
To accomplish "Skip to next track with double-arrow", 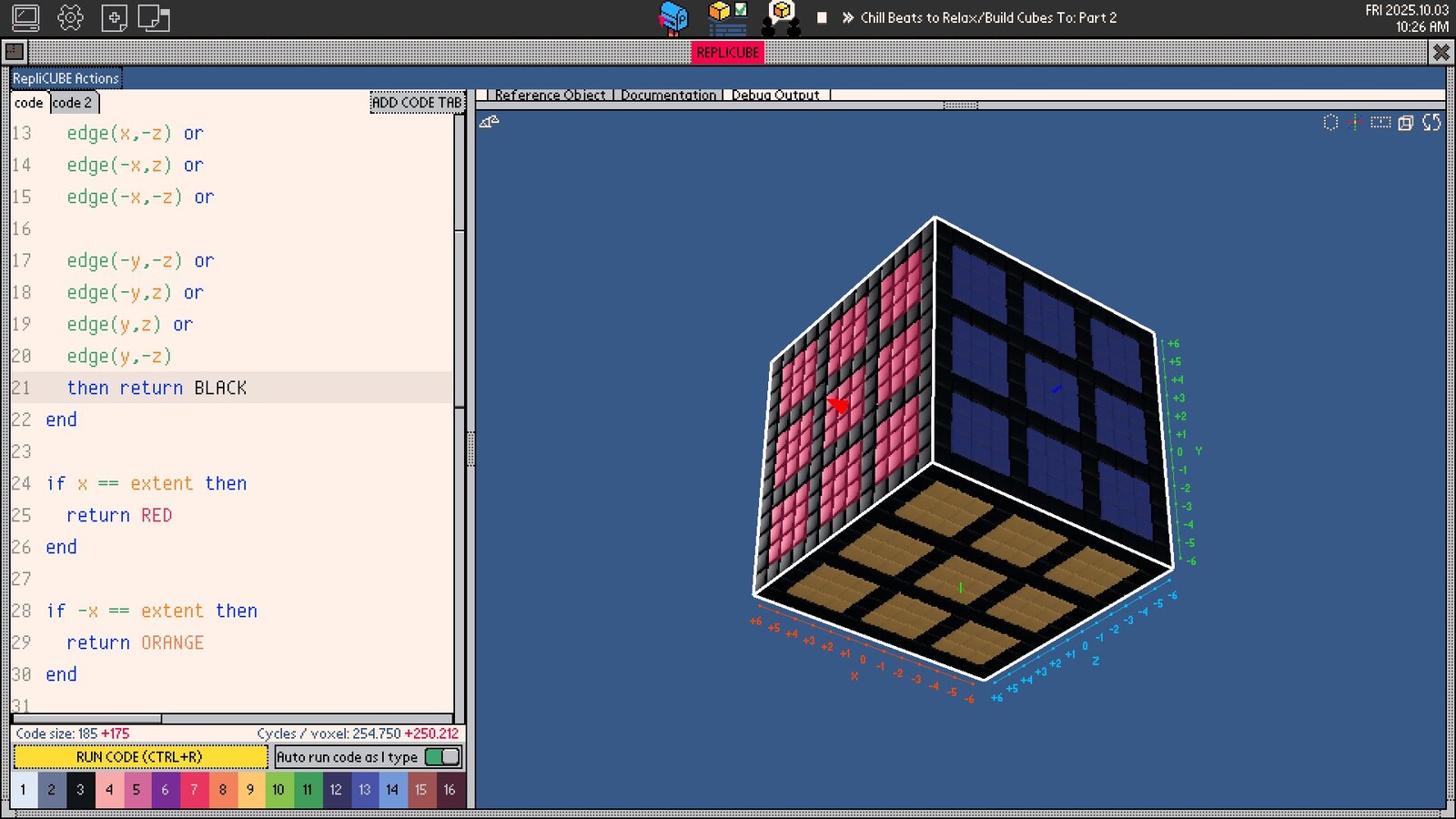I will click(848, 17).
